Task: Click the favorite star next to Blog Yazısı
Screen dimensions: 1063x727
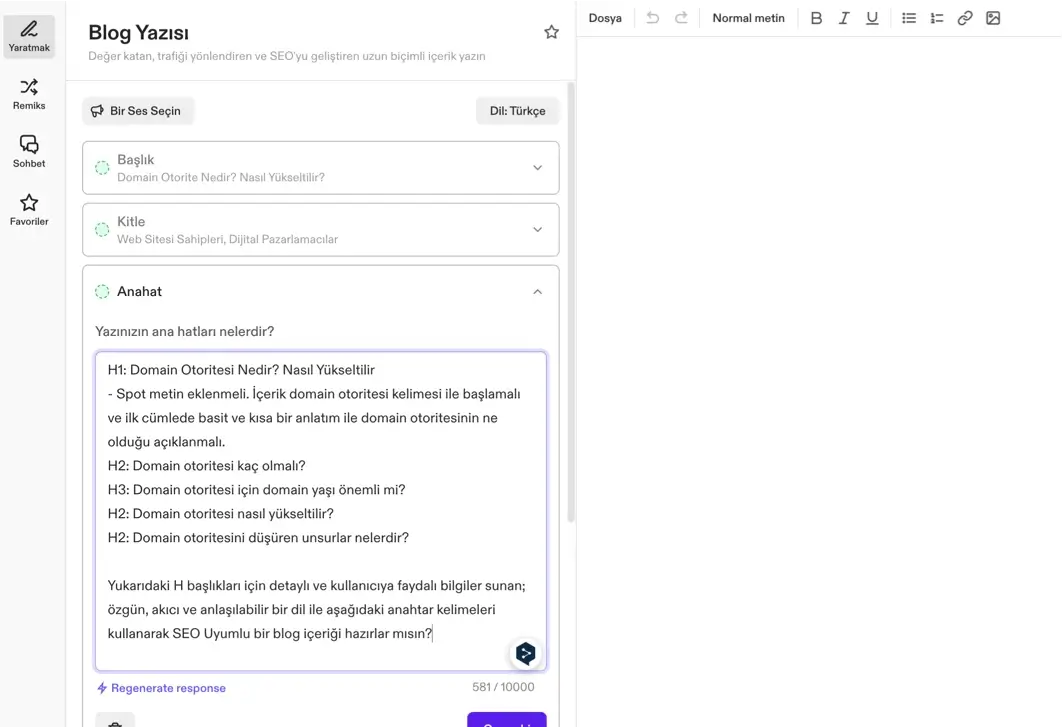Action: 551,32
